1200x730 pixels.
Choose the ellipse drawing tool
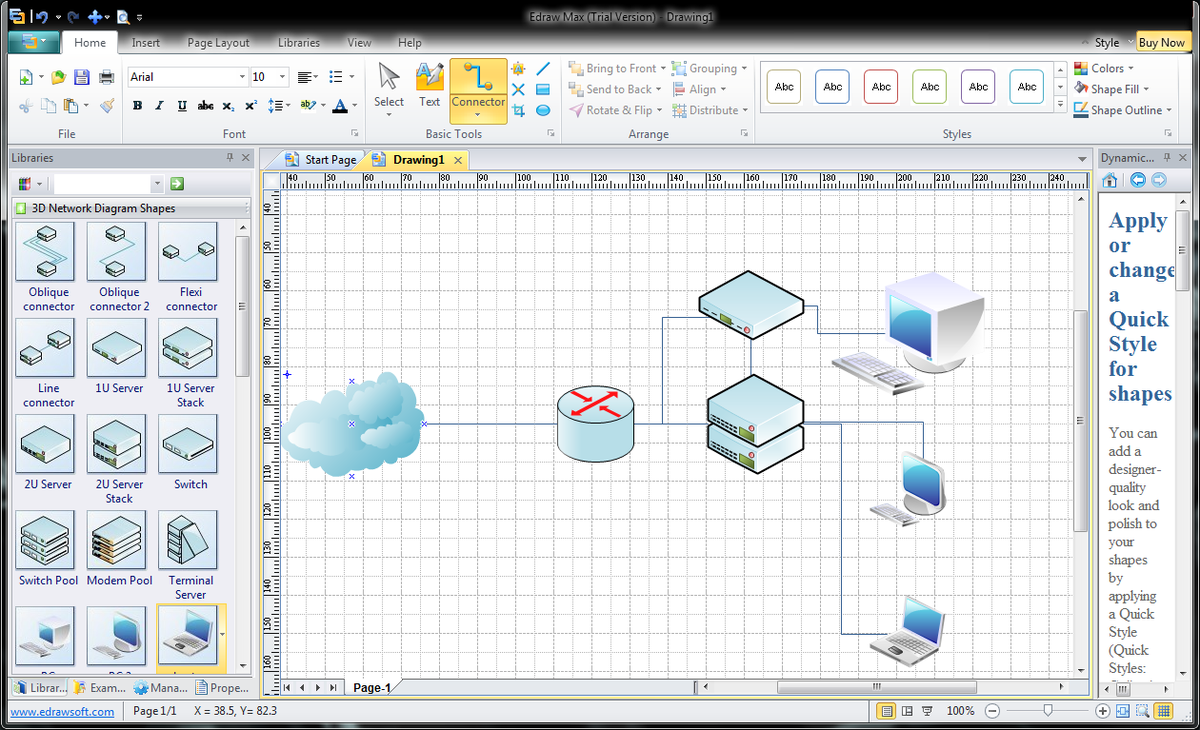click(543, 111)
